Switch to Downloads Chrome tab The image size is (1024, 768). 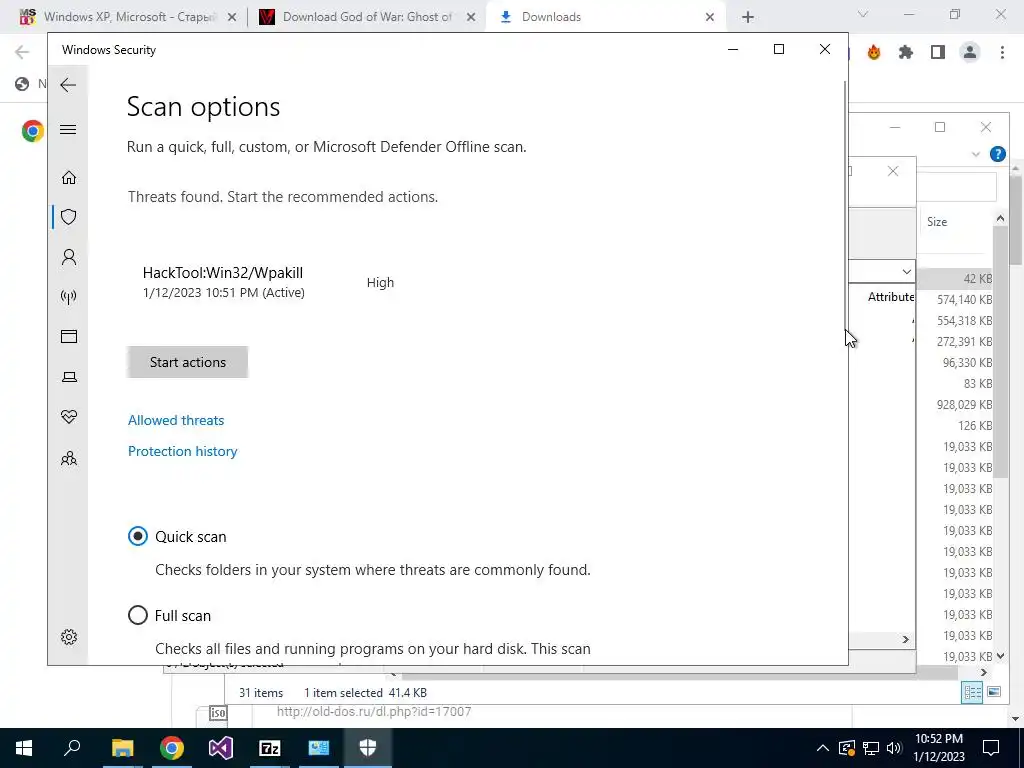pos(605,17)
